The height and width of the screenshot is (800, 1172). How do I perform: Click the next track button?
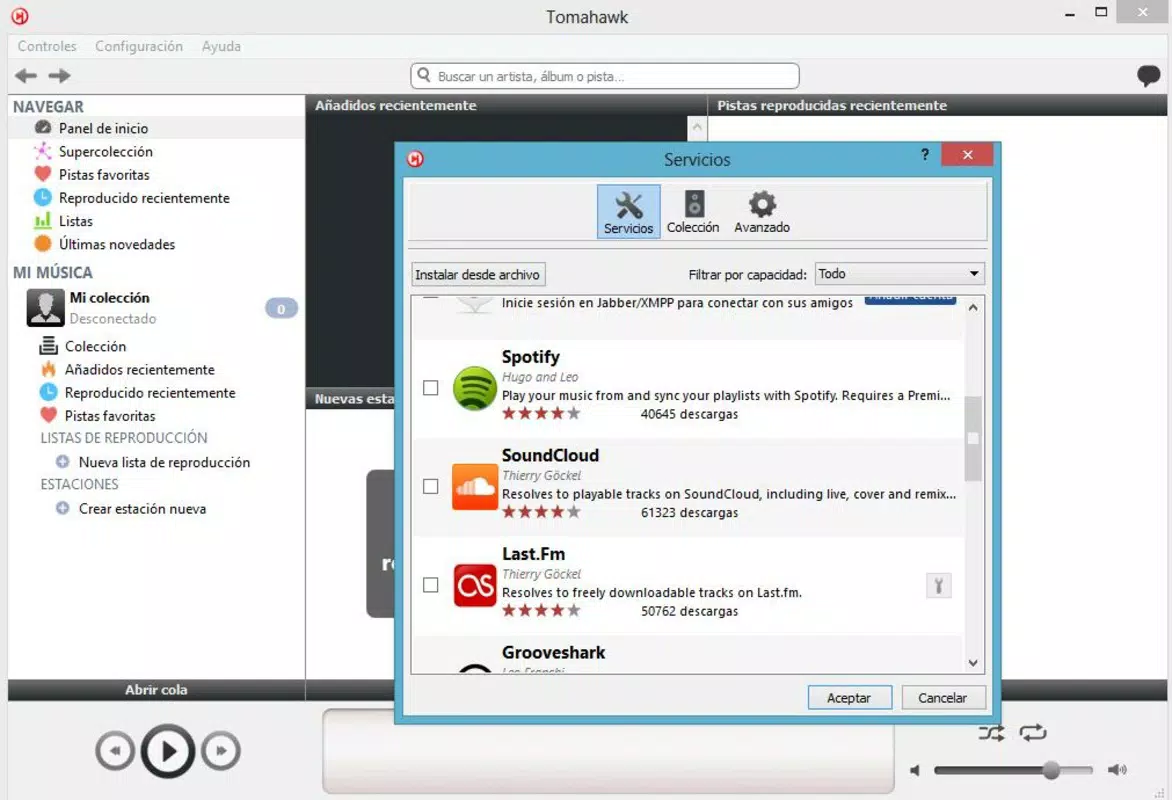[x=221, y=751]
